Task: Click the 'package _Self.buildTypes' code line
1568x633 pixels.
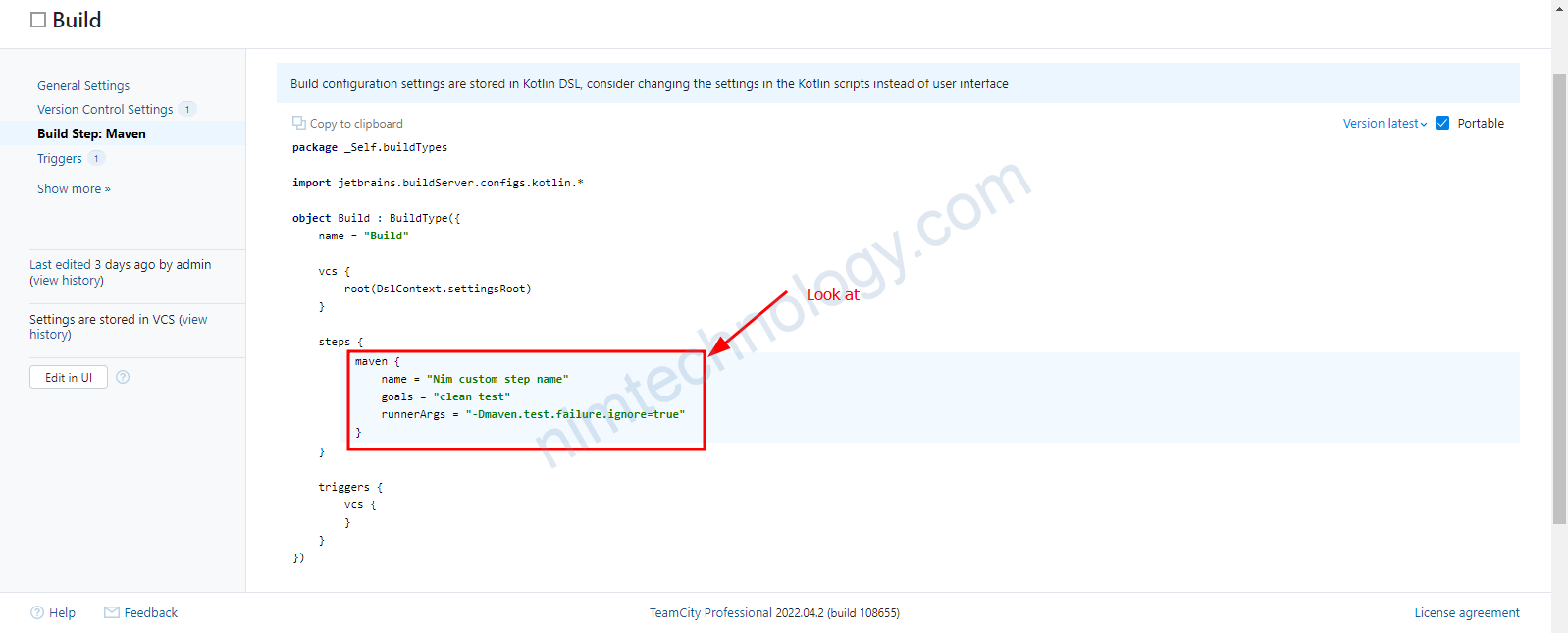Action: [x=370, y=147]
